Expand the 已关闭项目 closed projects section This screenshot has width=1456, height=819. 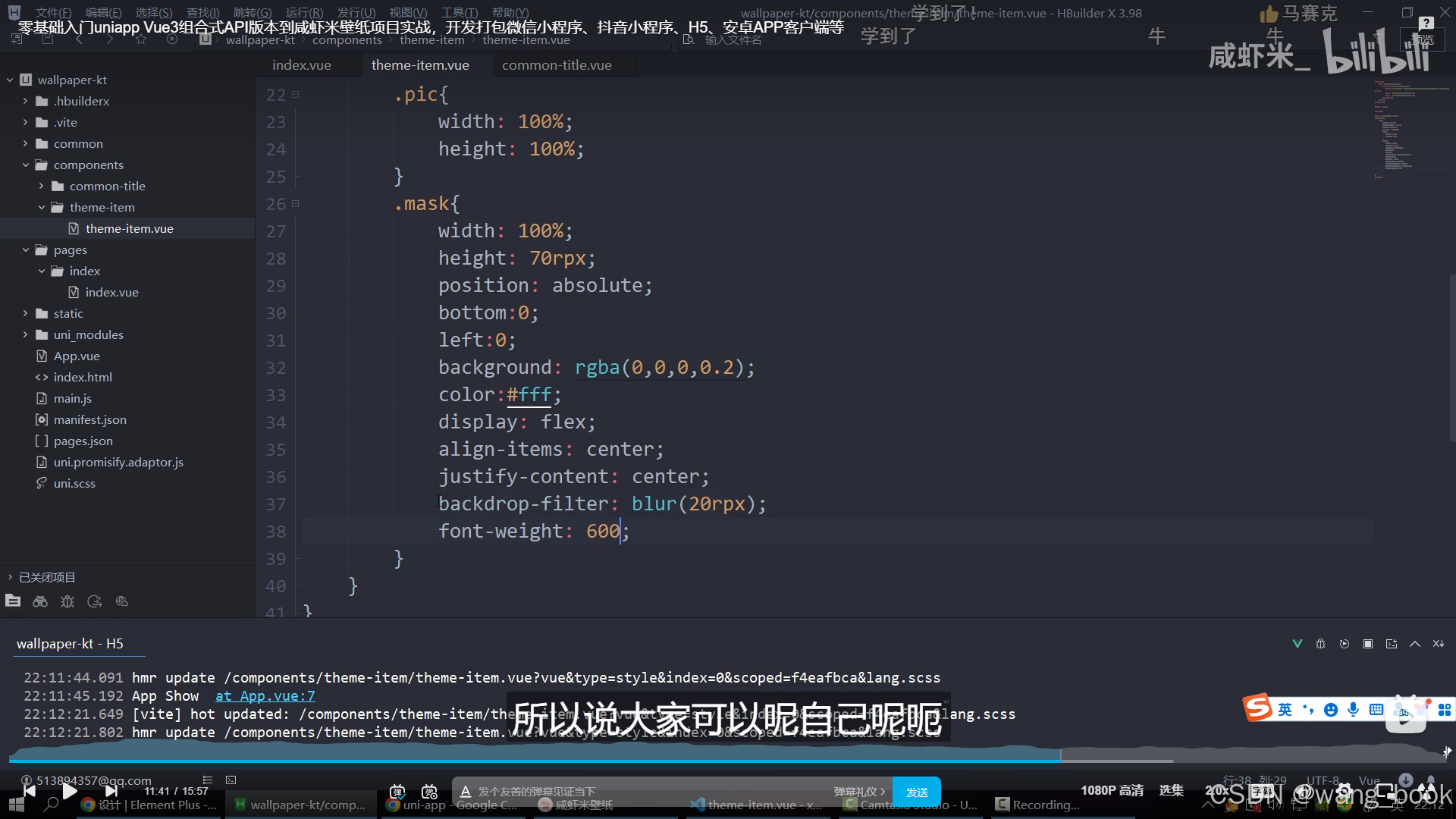tap(10, 577)
